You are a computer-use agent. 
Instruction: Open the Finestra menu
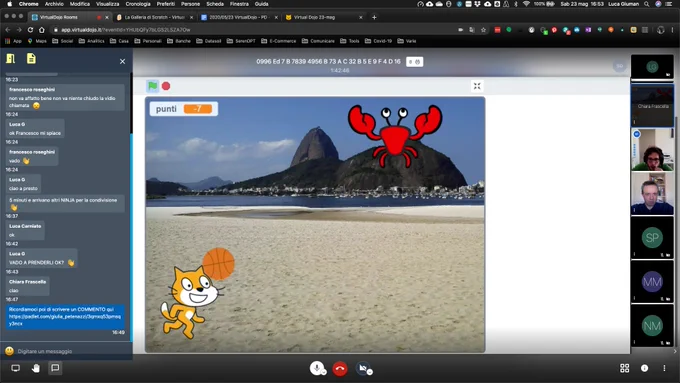(239, 4)
